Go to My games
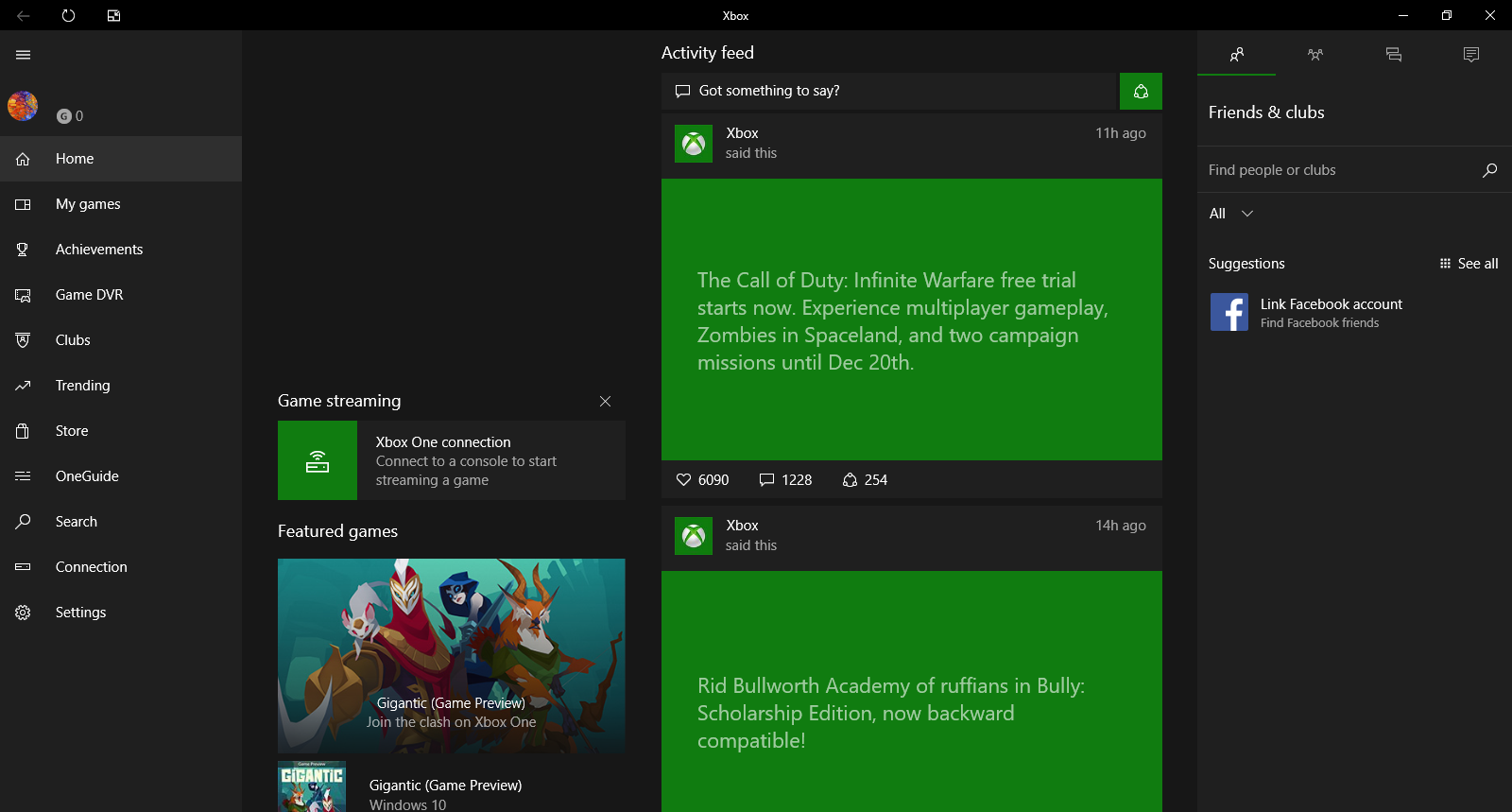The width and height of the screenshot is (1512, 812). click(x=121, y=204)
